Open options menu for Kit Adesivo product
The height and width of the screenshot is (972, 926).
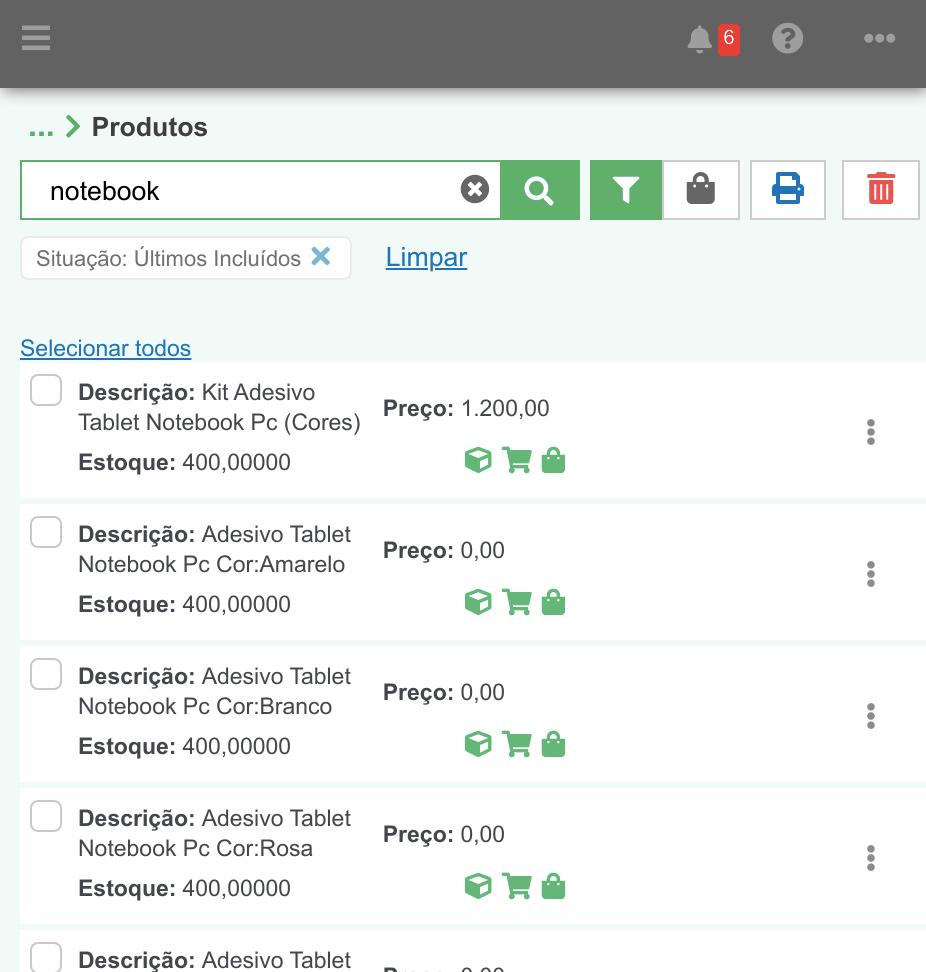(x=871, y=432)
